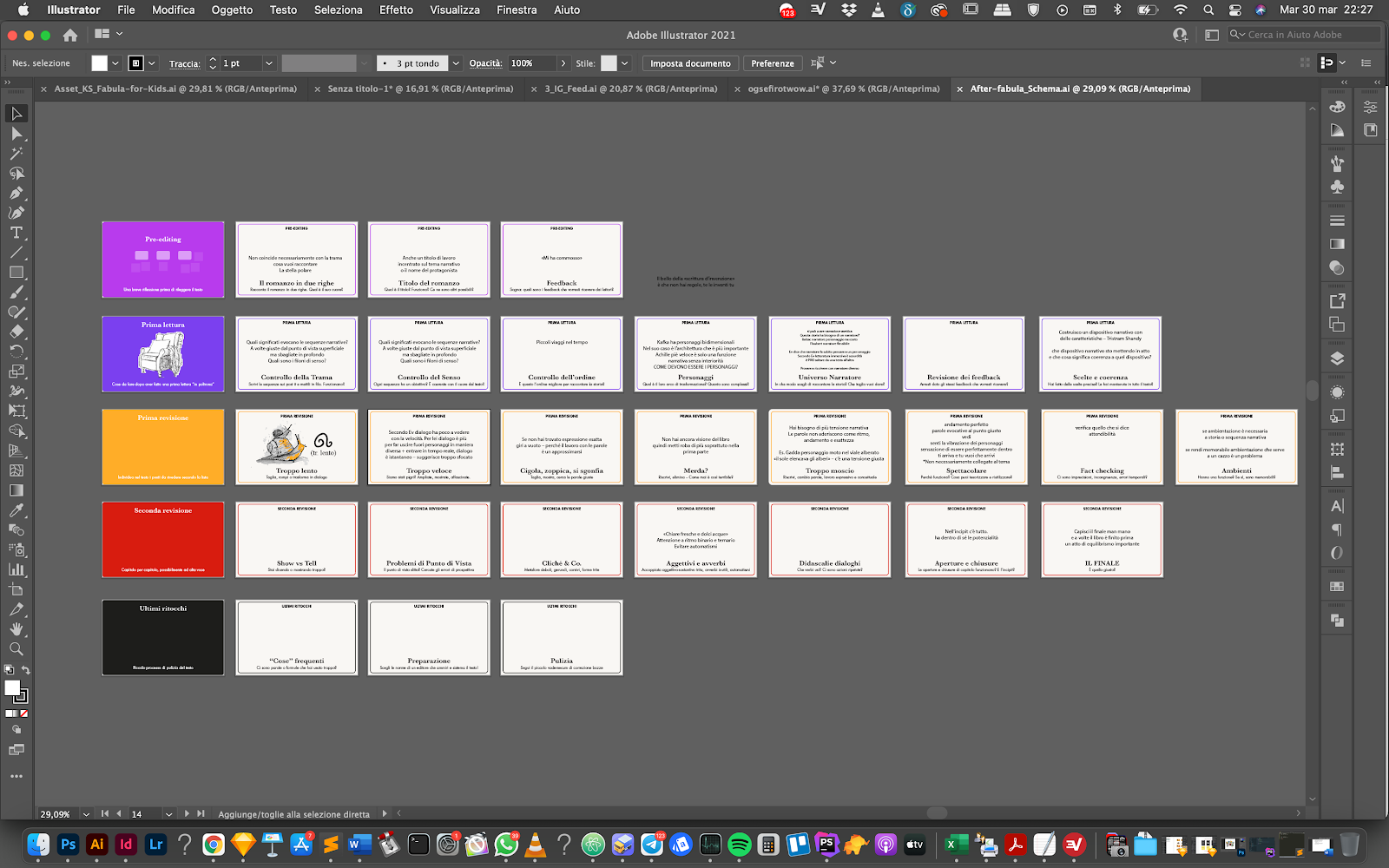
Task: Open the Character panel icon
Action: click(x=1337, y=506)
